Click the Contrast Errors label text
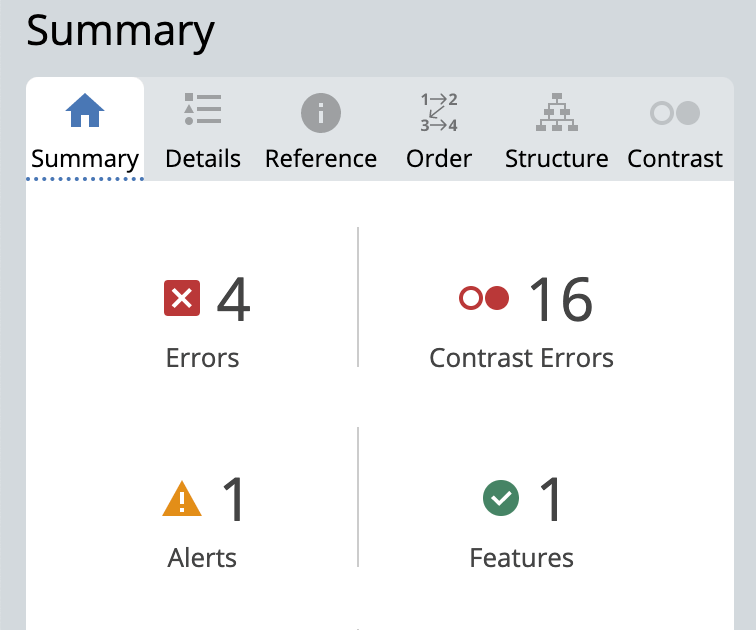Viewport: 756px width, 630px height. 522,358
